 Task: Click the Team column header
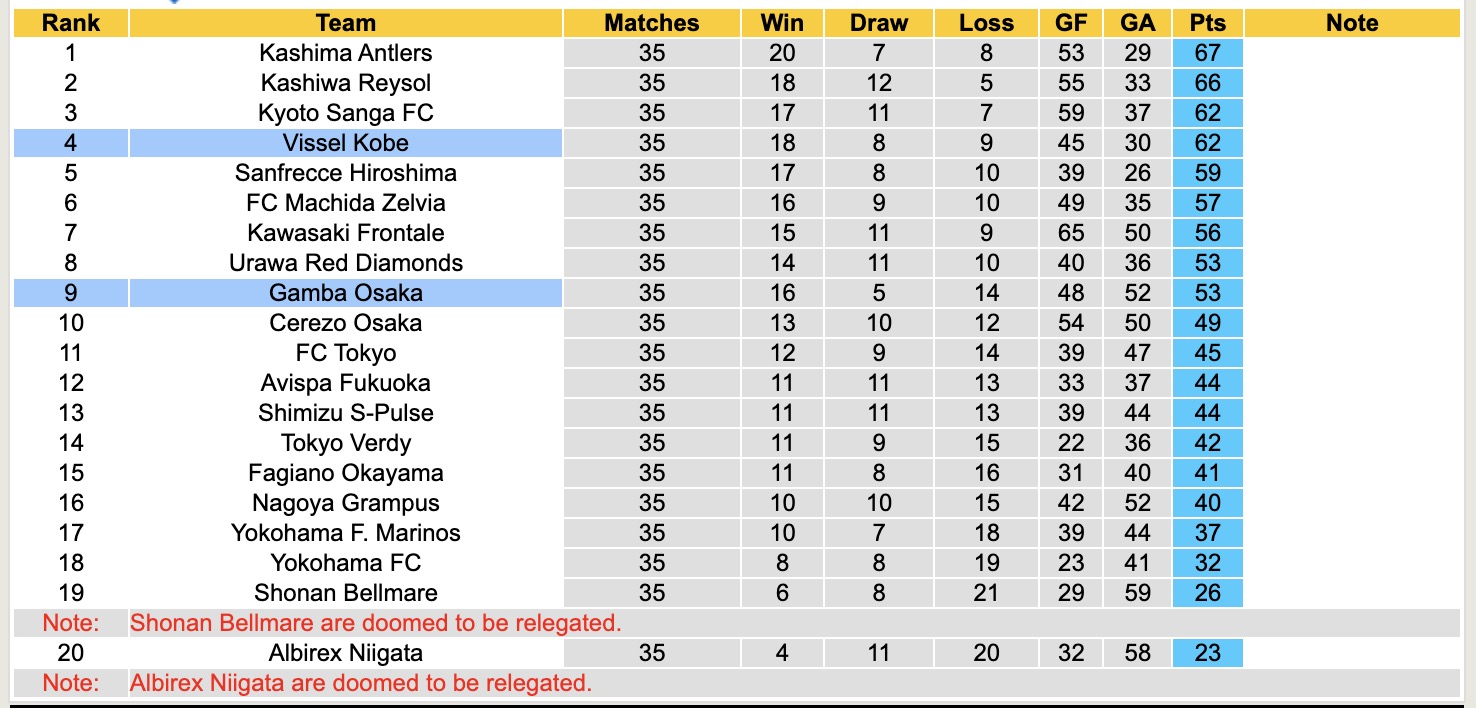[345, 23]
